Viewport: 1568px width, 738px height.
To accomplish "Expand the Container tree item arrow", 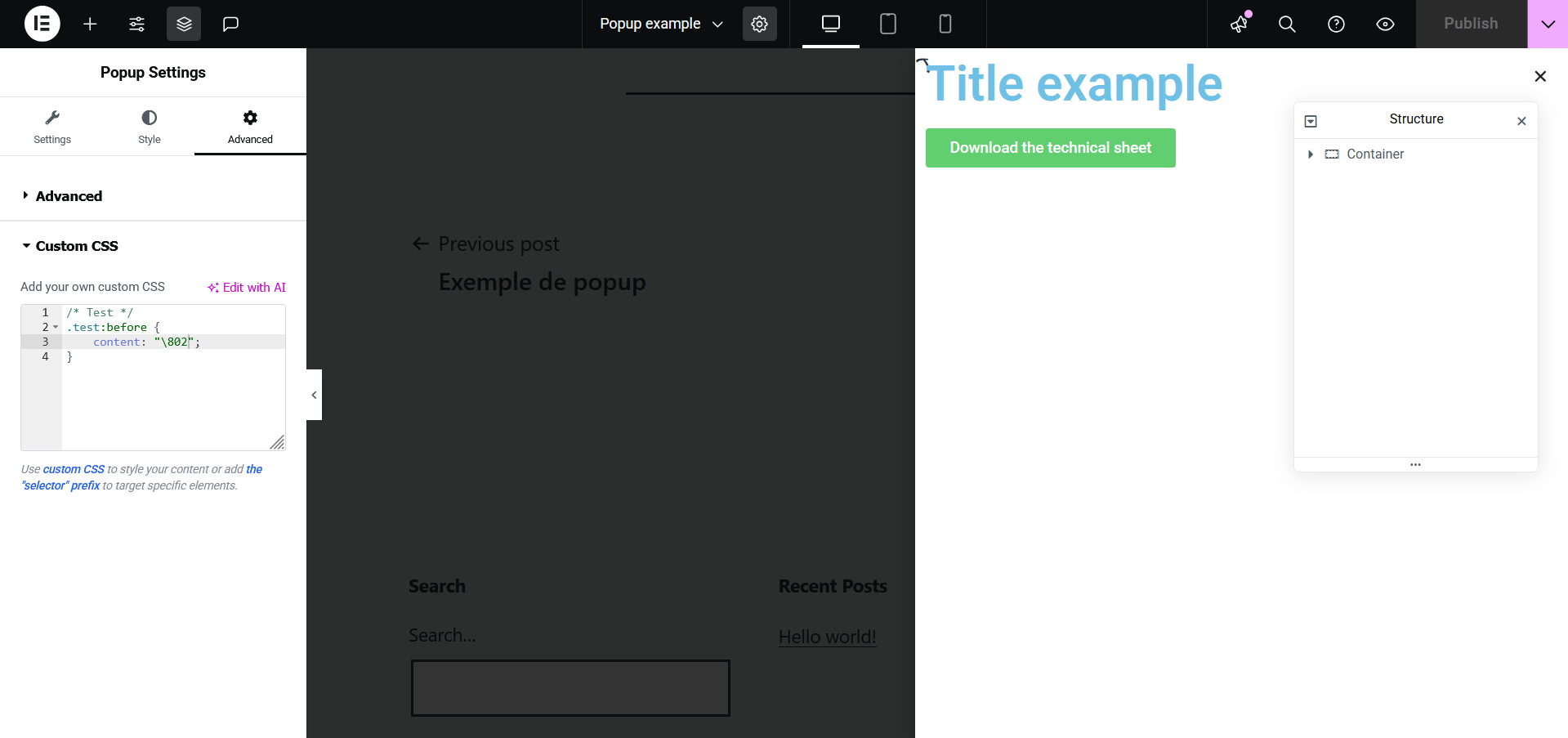I will [1311, 154].
